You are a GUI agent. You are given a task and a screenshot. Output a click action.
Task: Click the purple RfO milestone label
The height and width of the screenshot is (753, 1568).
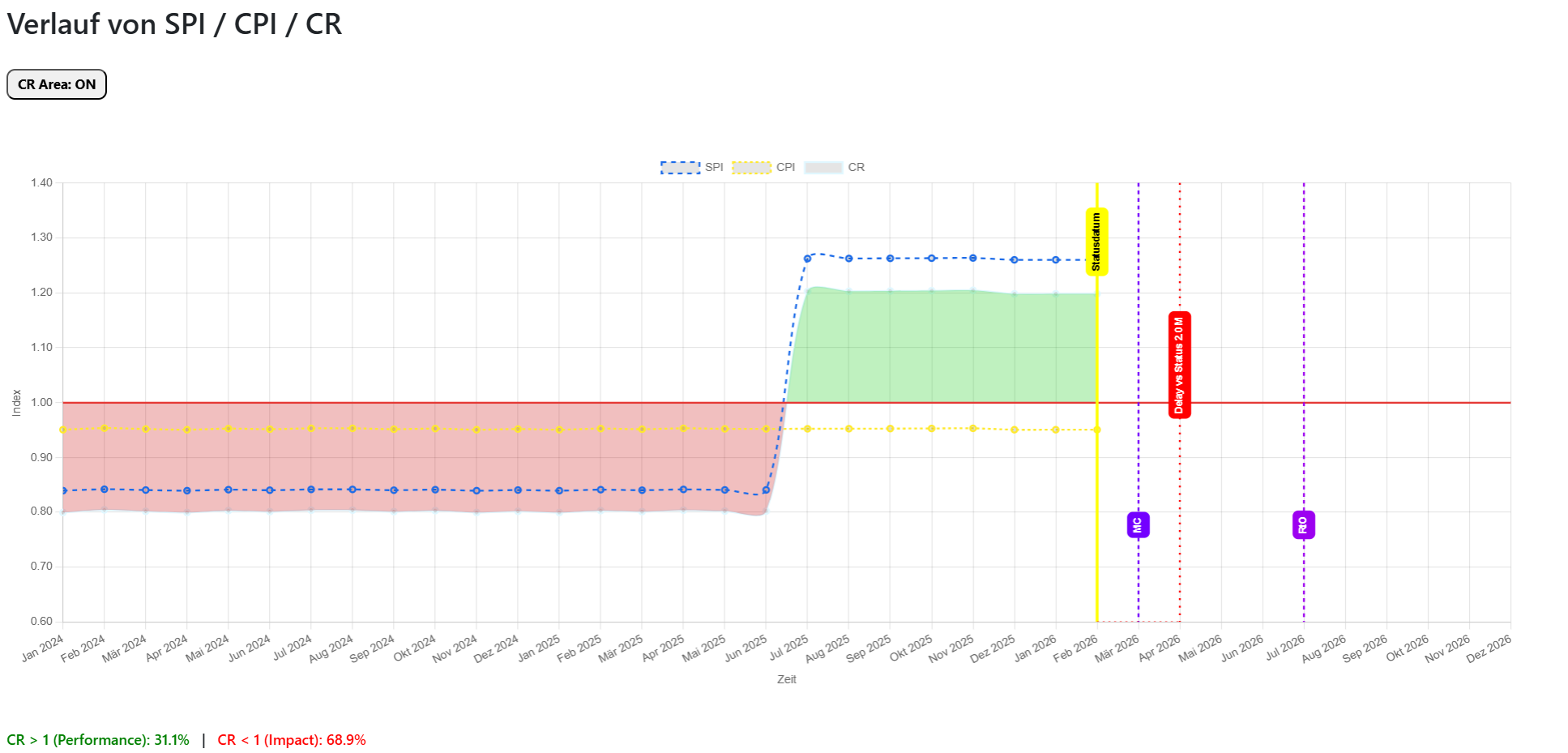(x=1303, y=525)
